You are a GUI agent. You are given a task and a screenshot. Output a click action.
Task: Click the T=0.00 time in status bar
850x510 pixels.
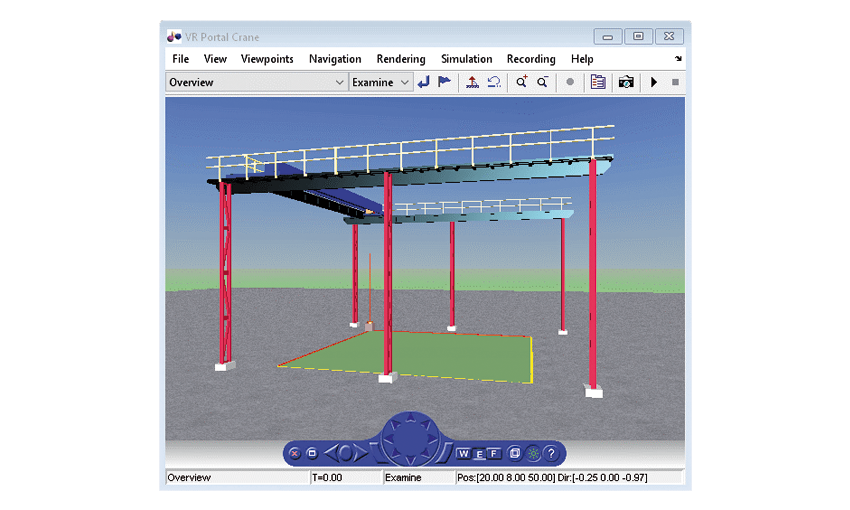(327, 477)
